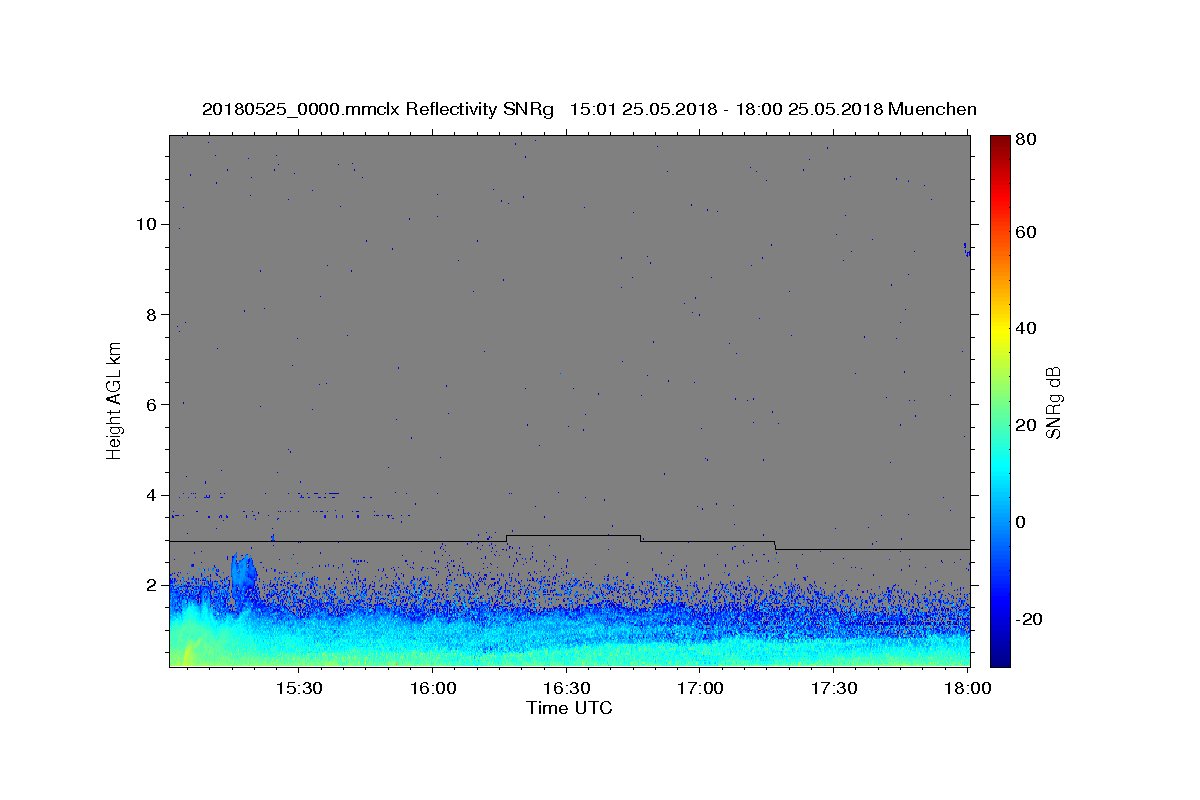Select the height tick label 8

tap(152, 314)
